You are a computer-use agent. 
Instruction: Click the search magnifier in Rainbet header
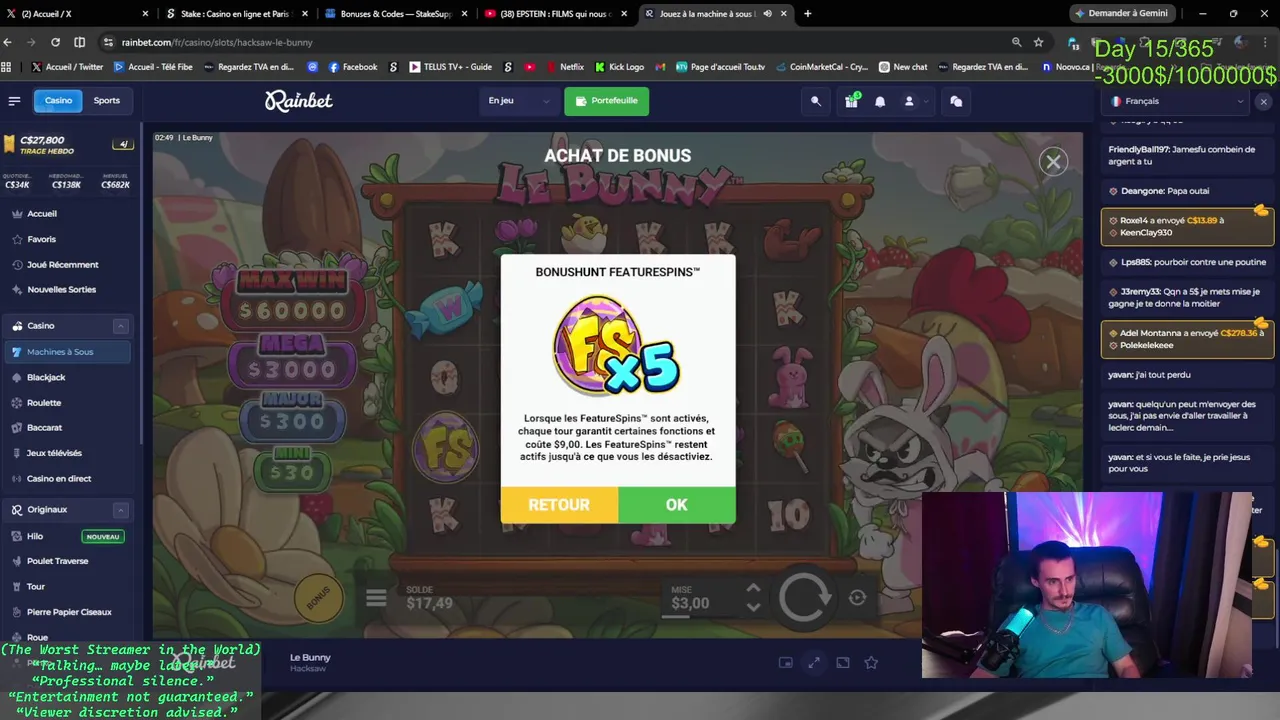click(816, 101)
